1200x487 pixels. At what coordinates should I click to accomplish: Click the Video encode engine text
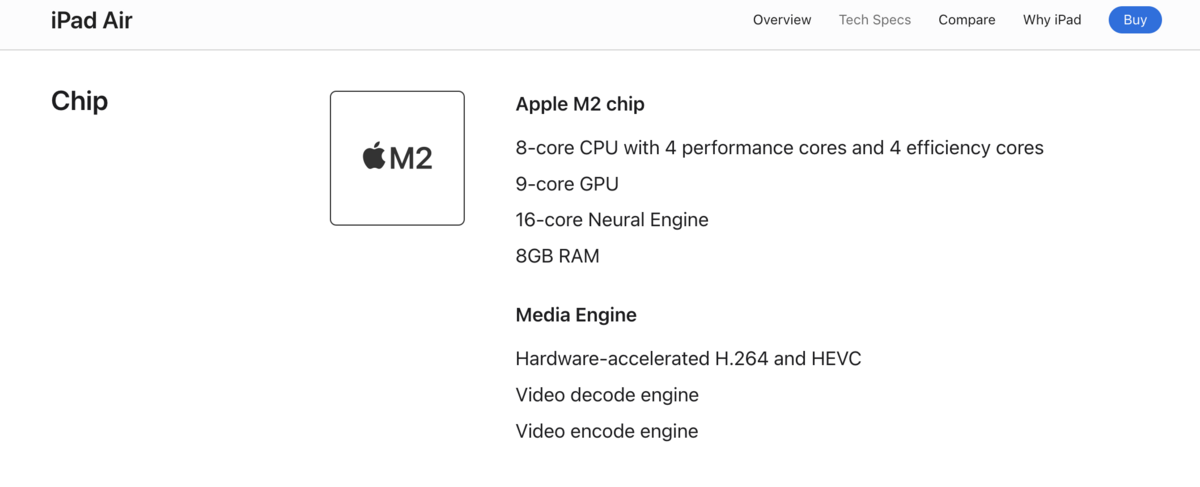pyautogui.click(x=607, y=431)
